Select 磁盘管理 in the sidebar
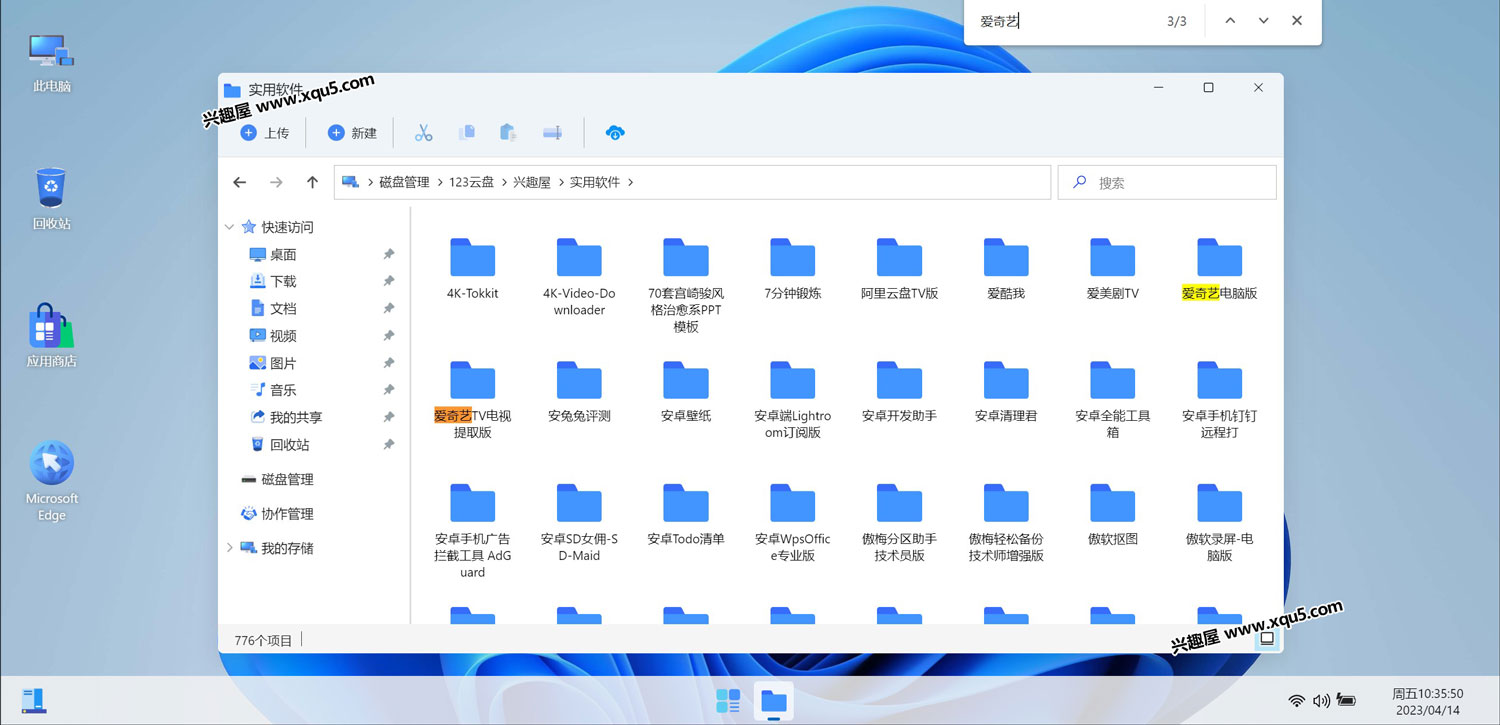This screenshot has width=1500, height=725. point(277,479)
